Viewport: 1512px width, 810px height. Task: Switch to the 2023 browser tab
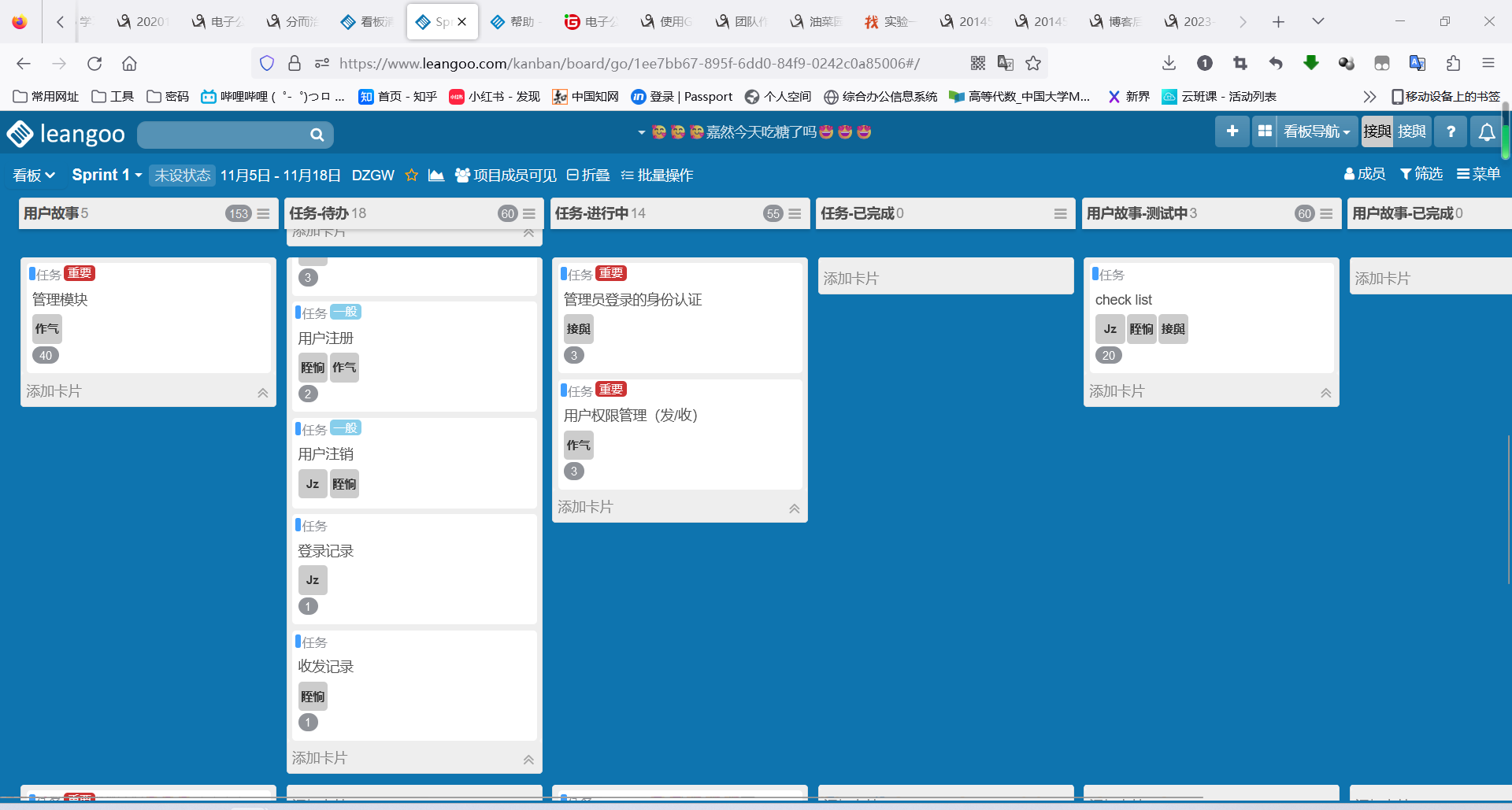(1190, 21)
